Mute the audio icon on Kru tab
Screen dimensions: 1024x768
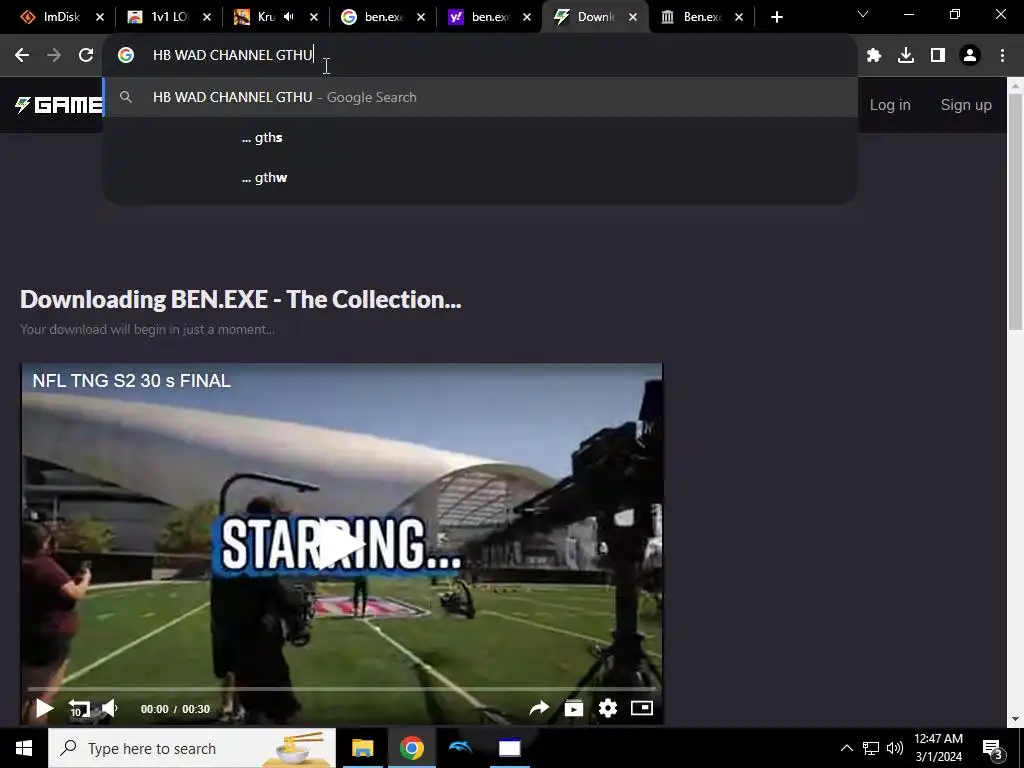tap(289, 17)
